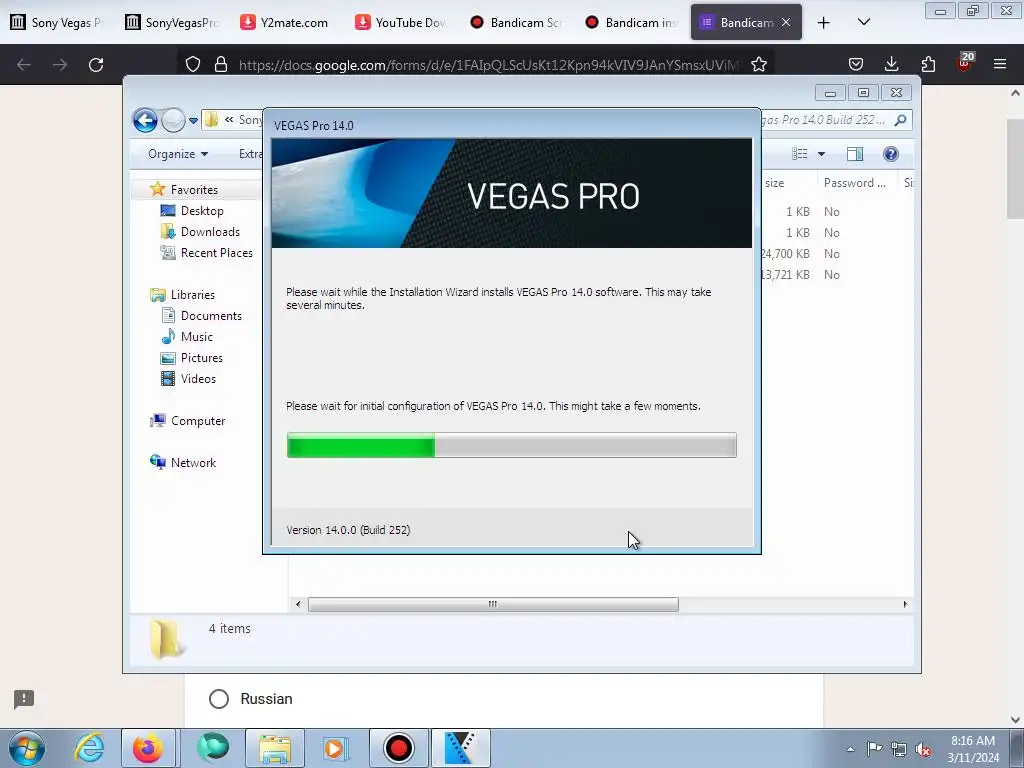Viewport: 1024px width, 768px height.
Task: Click the Save to Pocket icon
Action: pos(856,65)
